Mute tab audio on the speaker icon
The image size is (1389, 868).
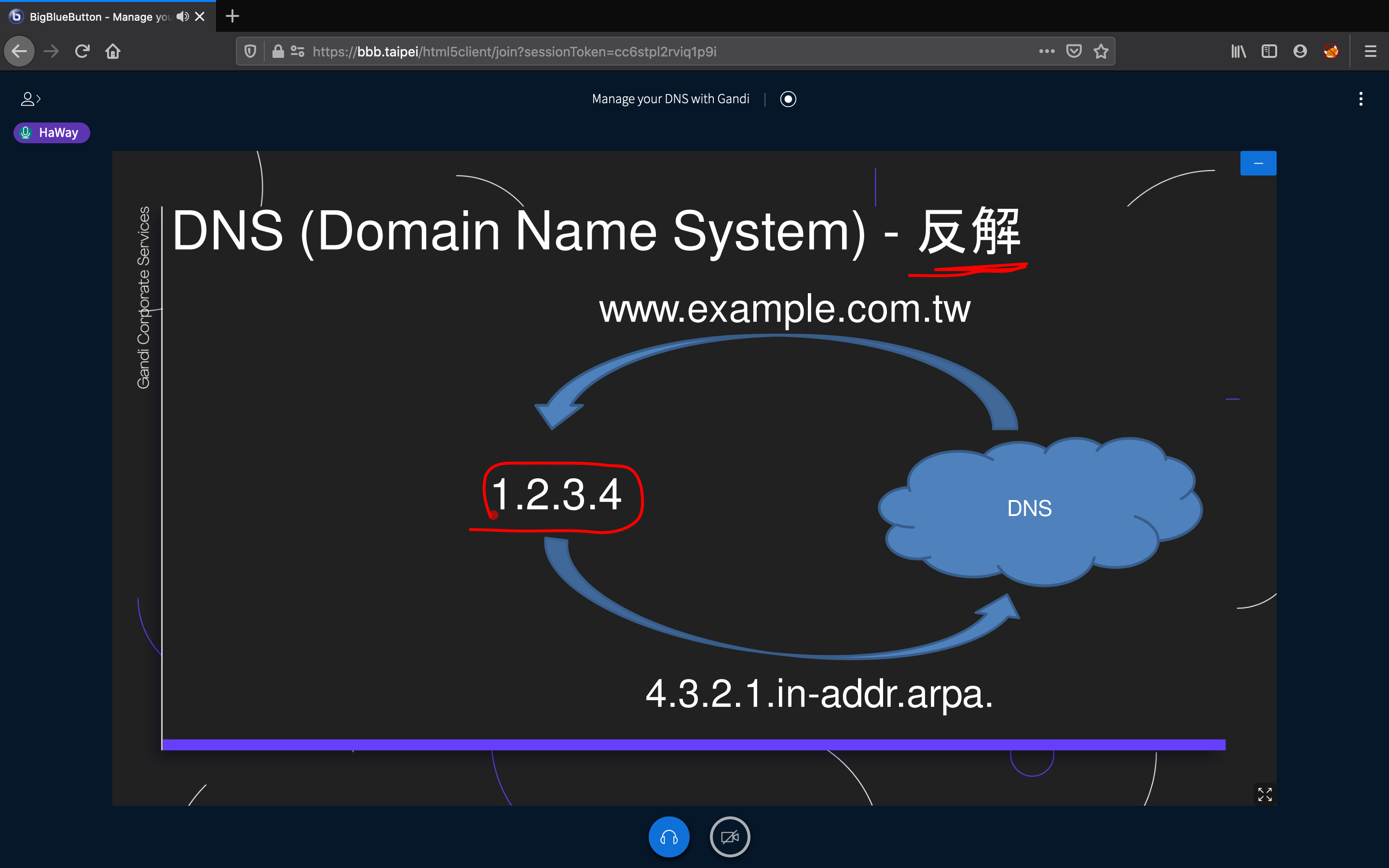(182, 16)
